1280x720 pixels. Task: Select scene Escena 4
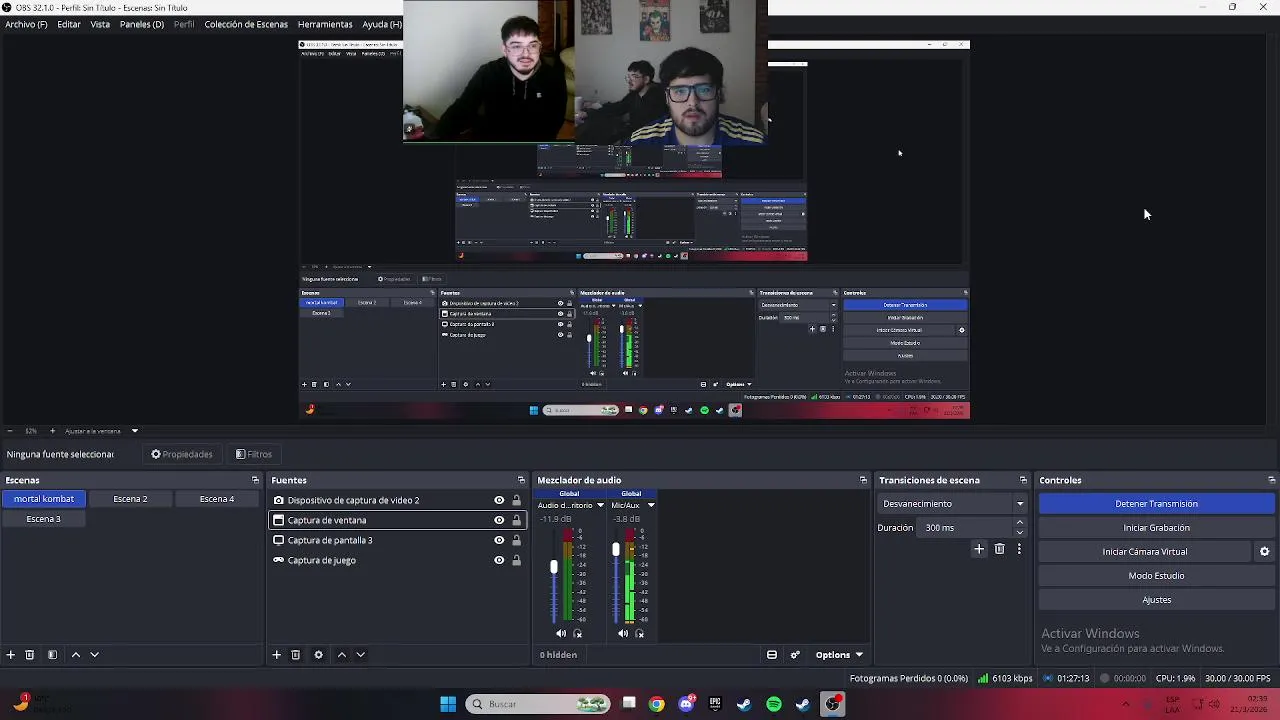(x=217, y=499)
